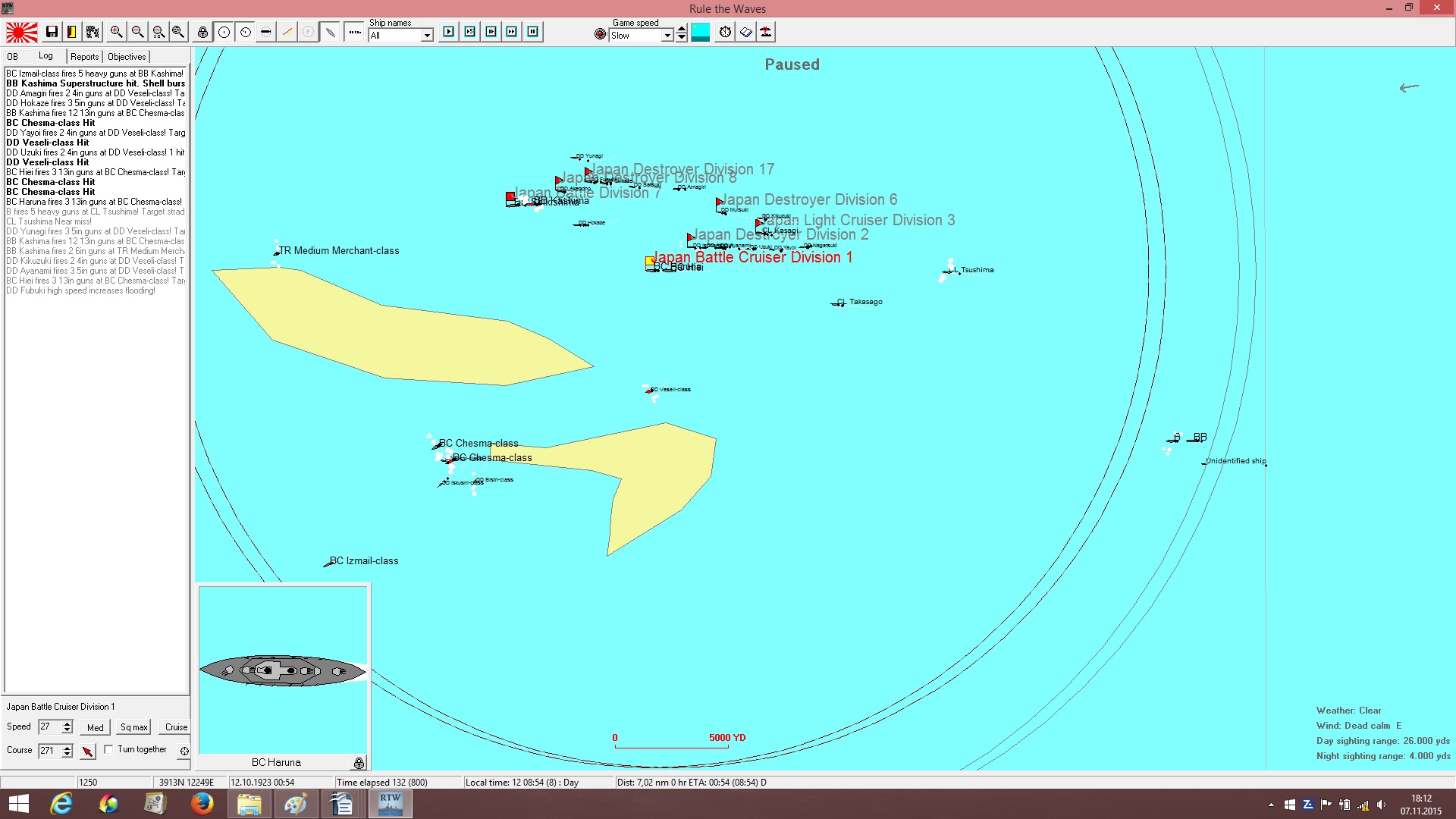Image resolution: width=1456 pixels, height=819 pixels.
Task: Click the blue open book icon
Action: [746, 32]
